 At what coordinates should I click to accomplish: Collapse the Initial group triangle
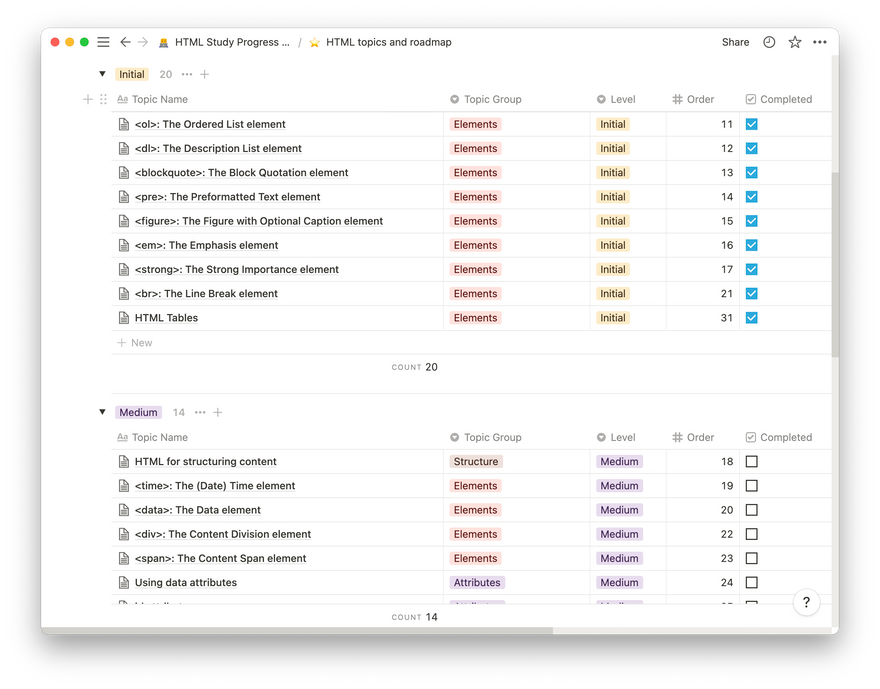pos(102,74)
